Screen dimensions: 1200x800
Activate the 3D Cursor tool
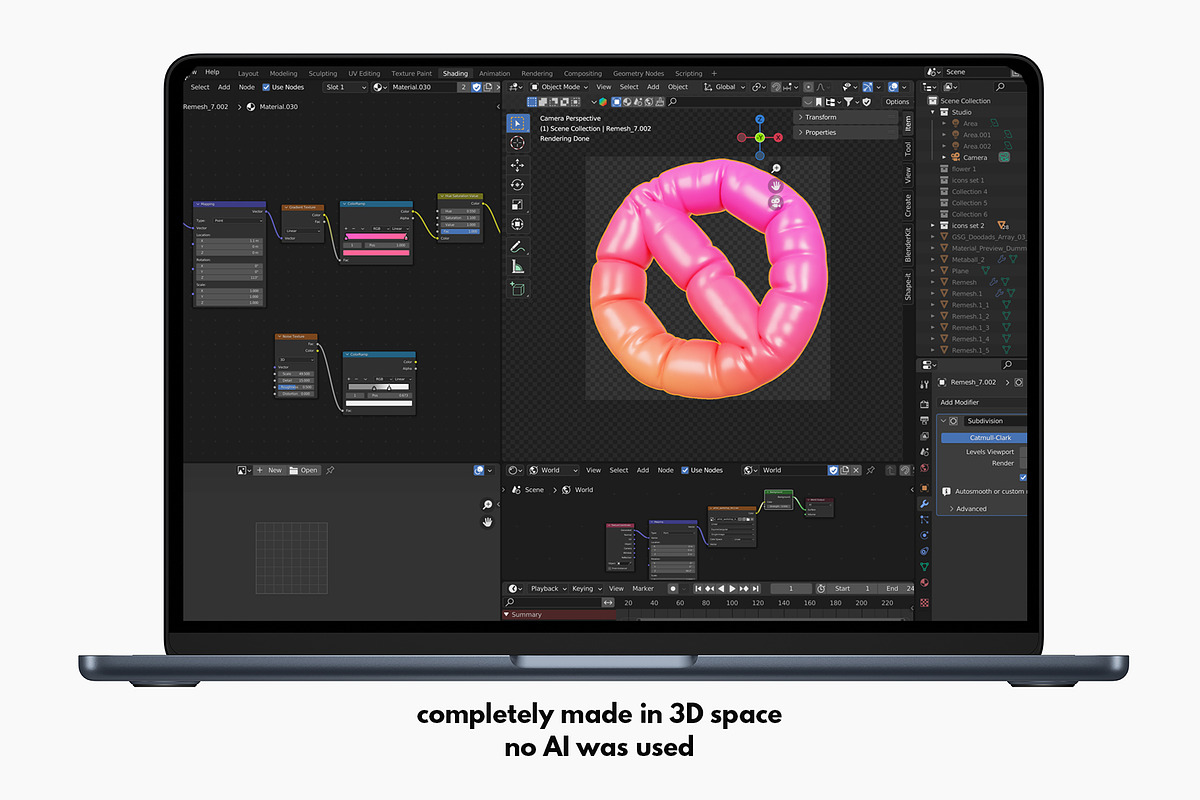(x=517, y=143)
